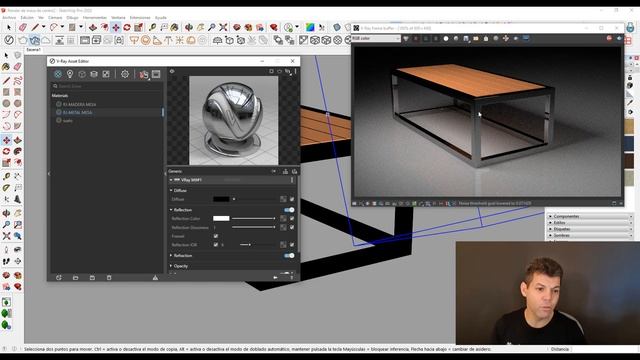This screenshot has height=360, width=640.
Task: Open Textures category in Asset Editor
Action: point(106,74)
